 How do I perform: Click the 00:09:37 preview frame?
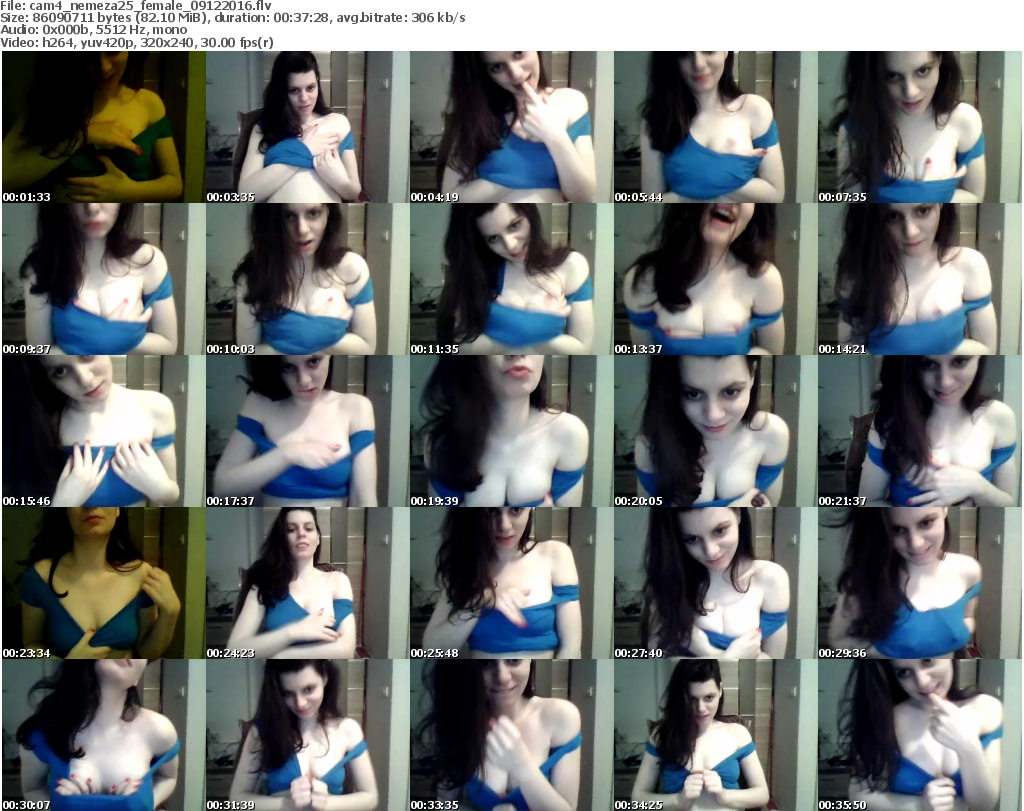pyautogui.click(x=104, y=279)
